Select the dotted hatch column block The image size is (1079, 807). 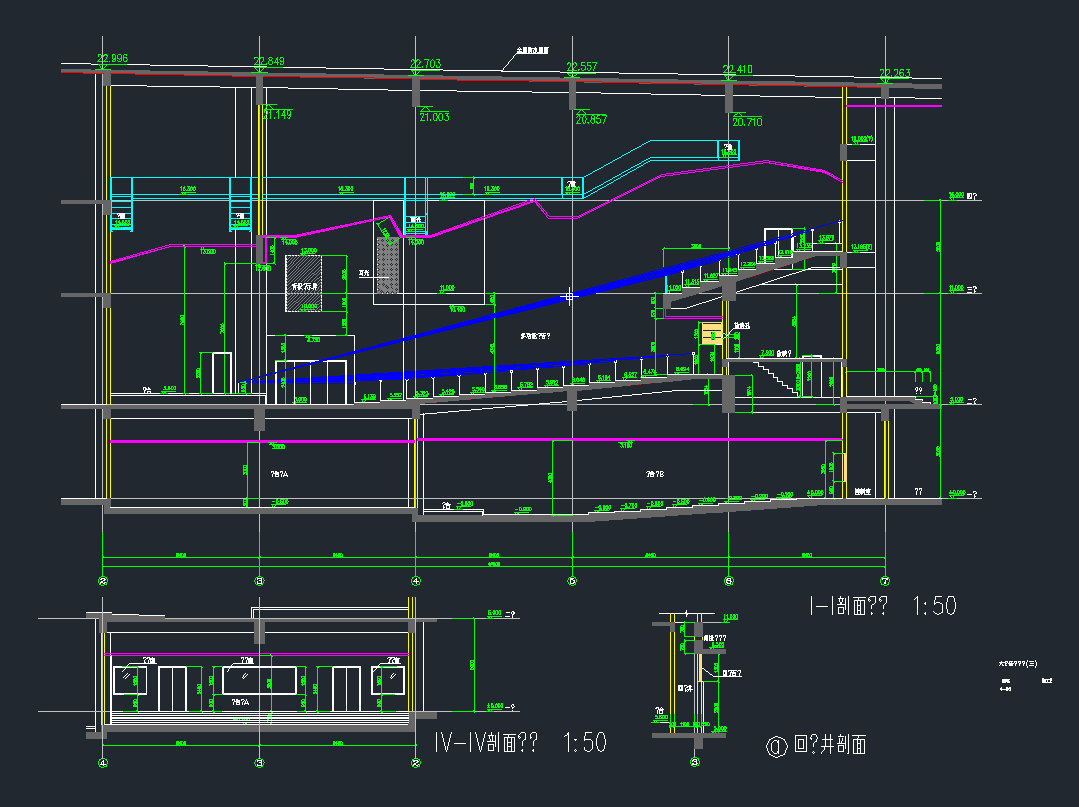point(387,265)
